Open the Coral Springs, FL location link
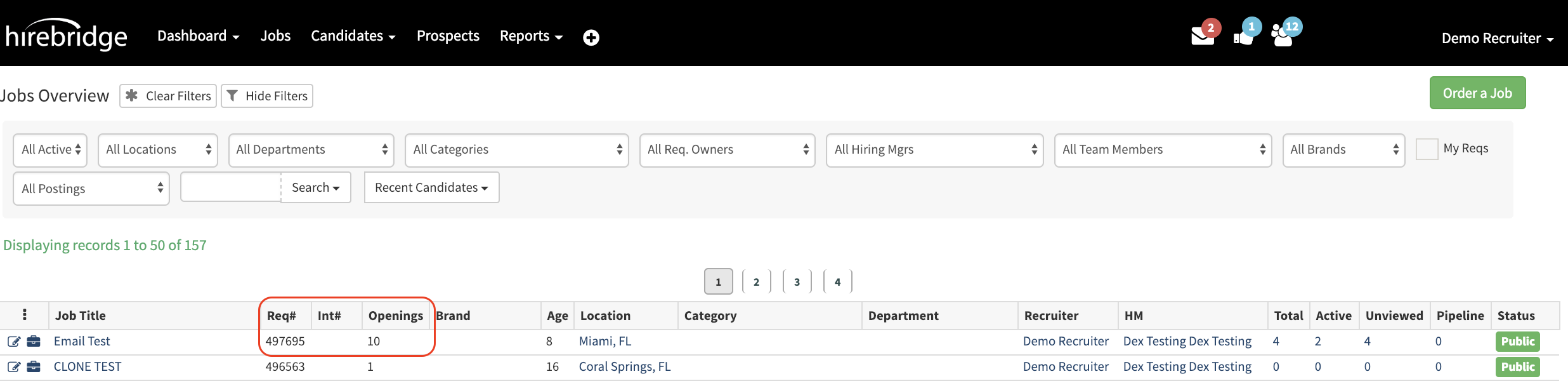The image size is (1568, 381). point(625,367)
